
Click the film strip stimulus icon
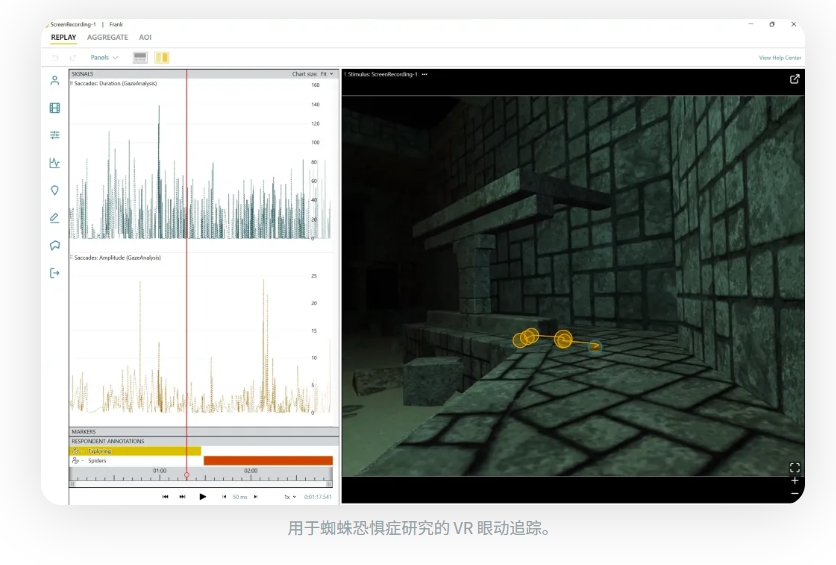click(x=55, y=108)
